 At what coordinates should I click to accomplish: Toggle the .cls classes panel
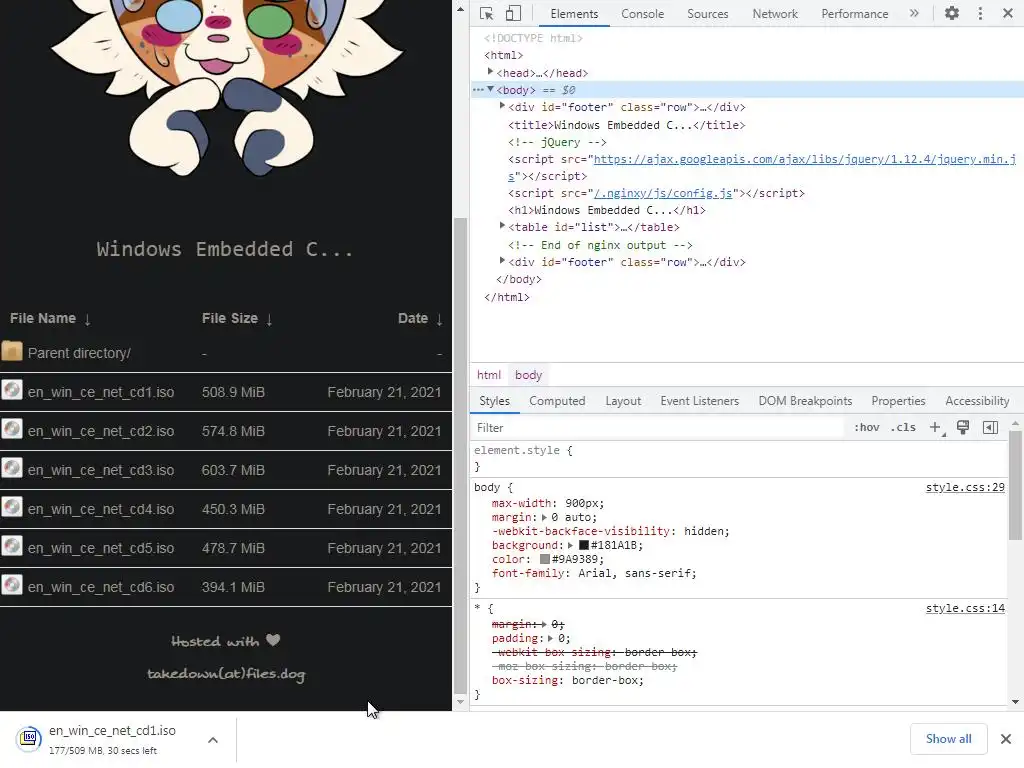pyautogui.click(x=903, y=428)
